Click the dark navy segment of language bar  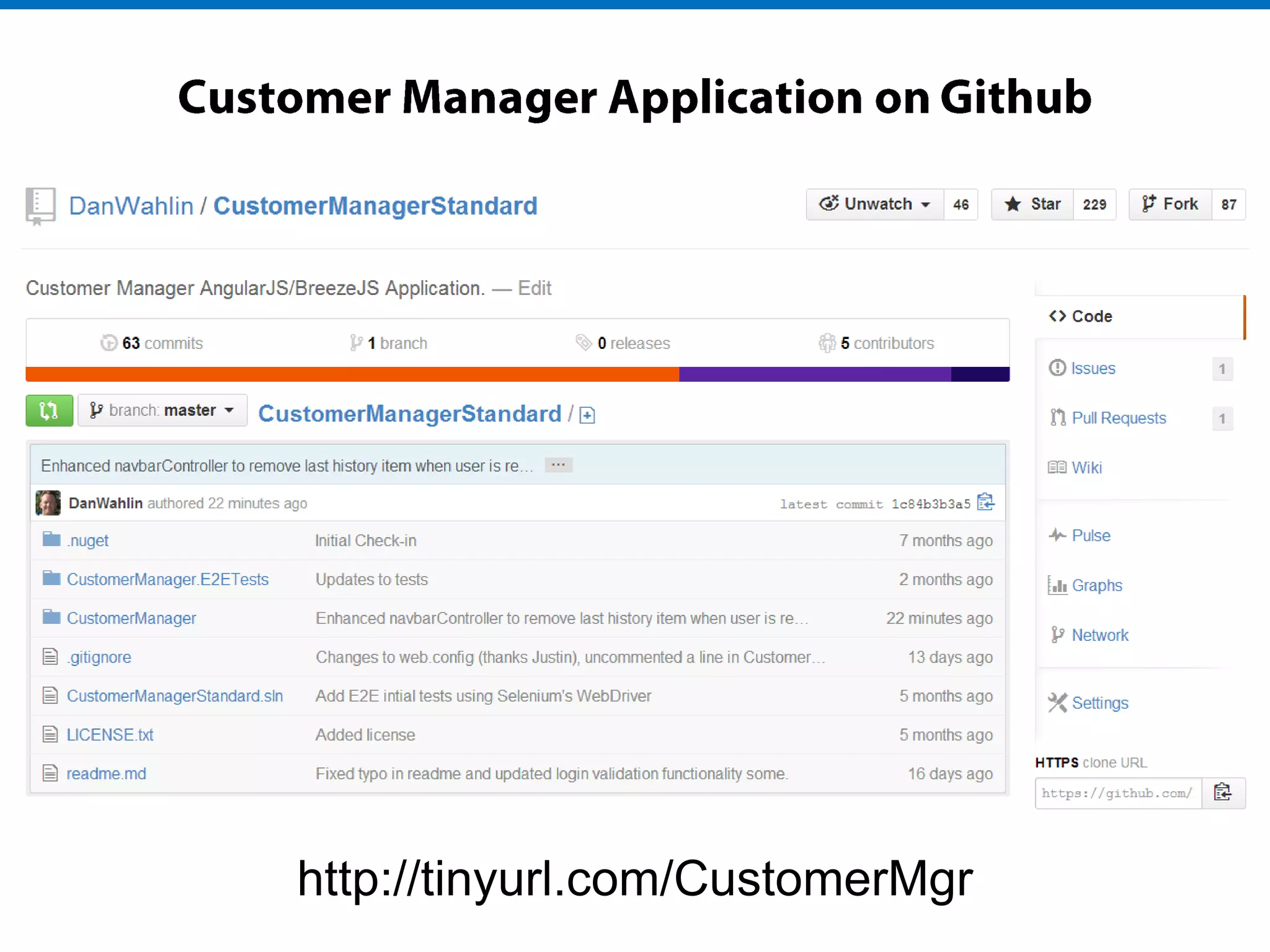click(980, 374)
